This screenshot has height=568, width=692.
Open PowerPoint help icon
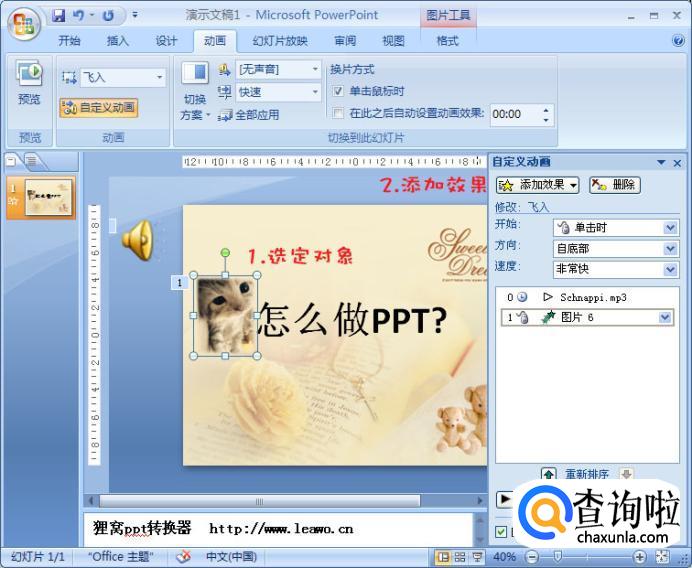[678, 41]
